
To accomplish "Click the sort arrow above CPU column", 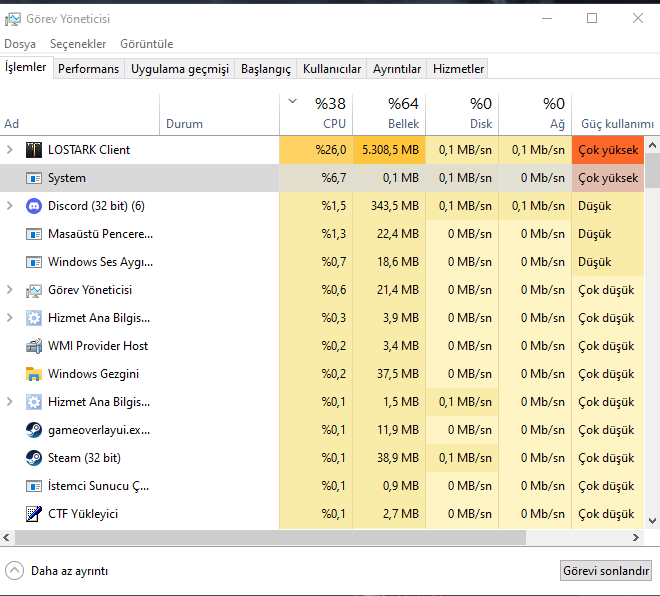I will pos(293,101).
